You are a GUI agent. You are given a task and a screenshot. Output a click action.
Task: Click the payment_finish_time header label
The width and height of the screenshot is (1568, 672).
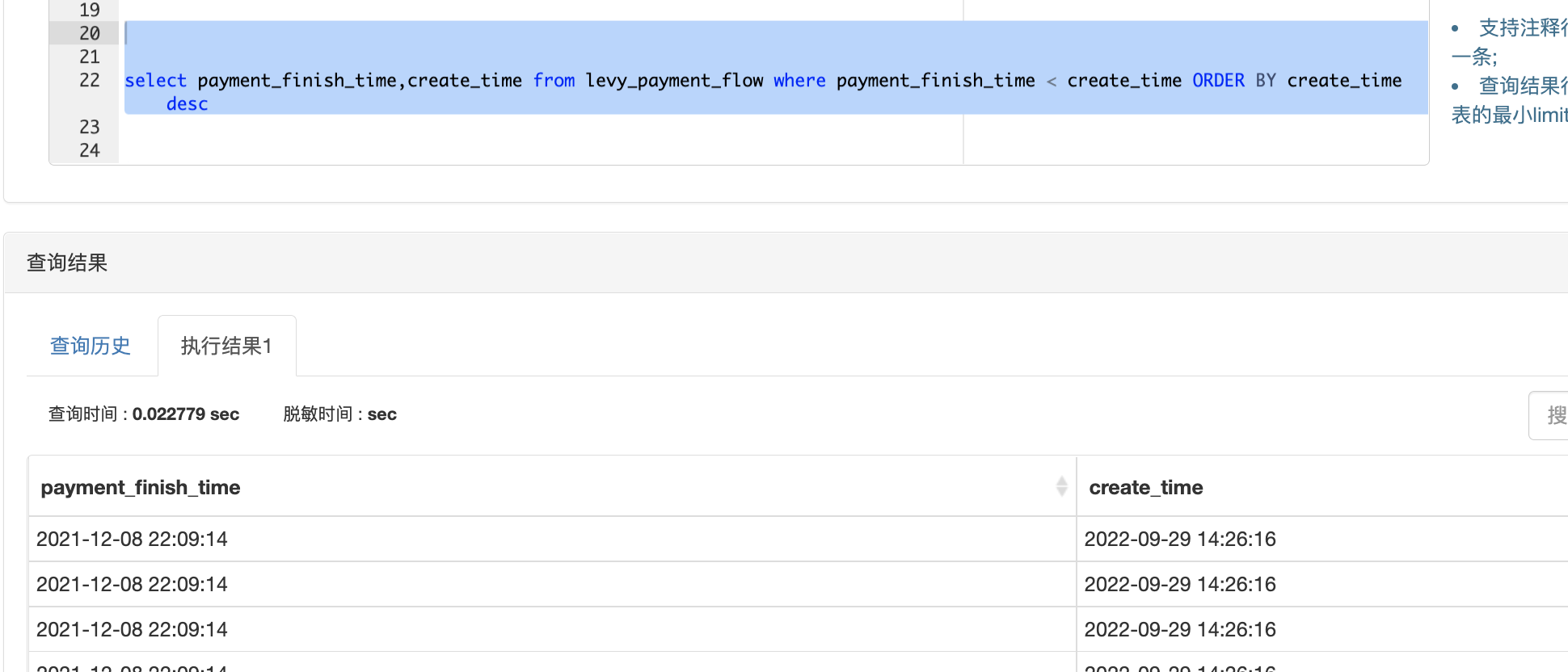pyautogui.click(x=141, y=488)
